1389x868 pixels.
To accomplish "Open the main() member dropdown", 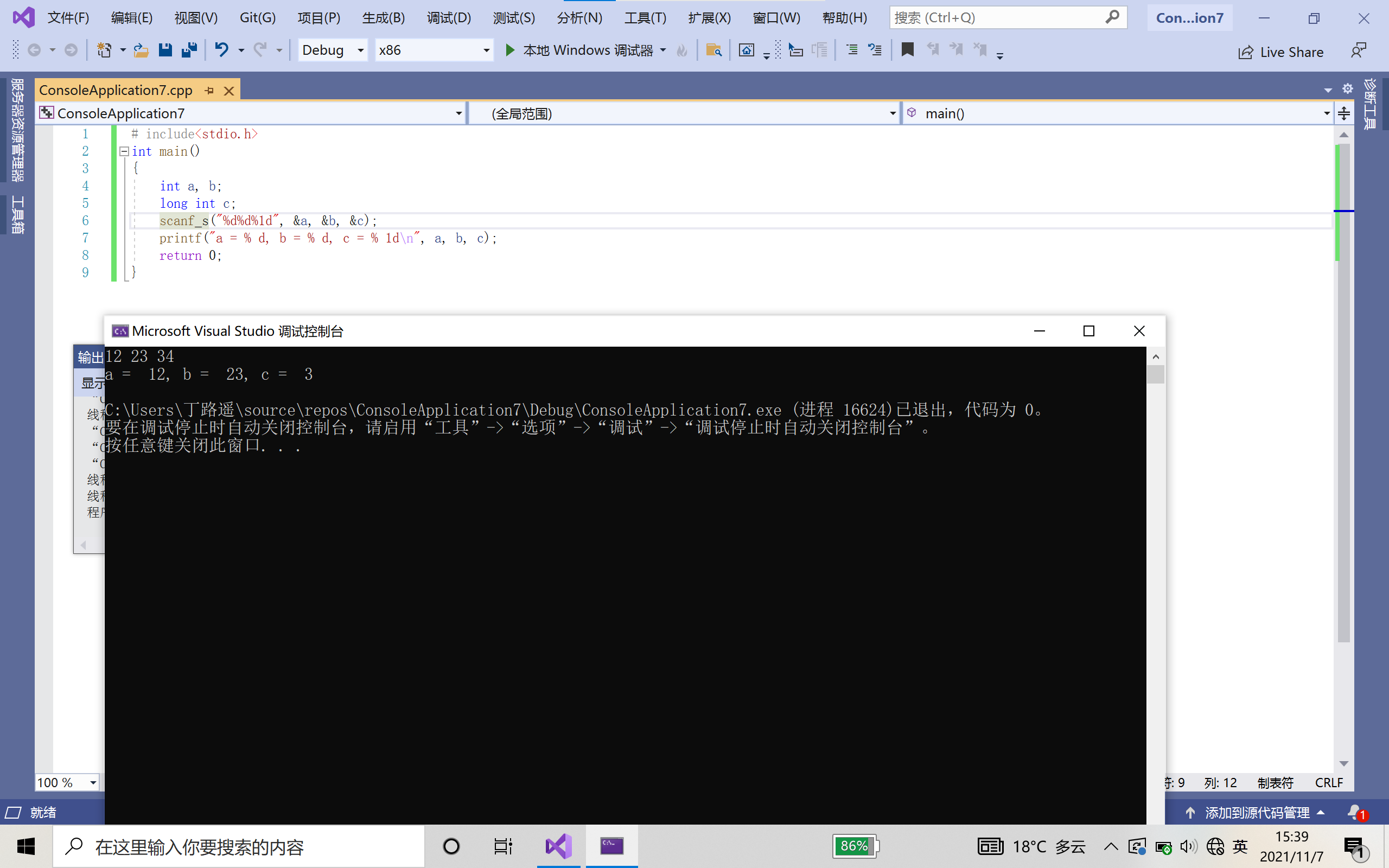I will (1118, 113).
